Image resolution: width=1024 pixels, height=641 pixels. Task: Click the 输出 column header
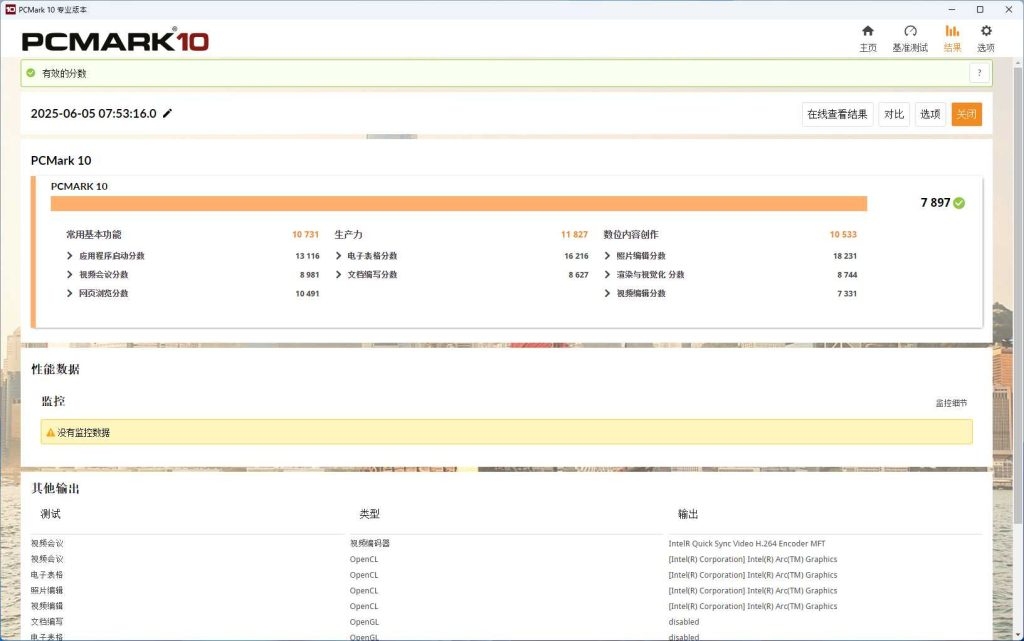[688, 514]
